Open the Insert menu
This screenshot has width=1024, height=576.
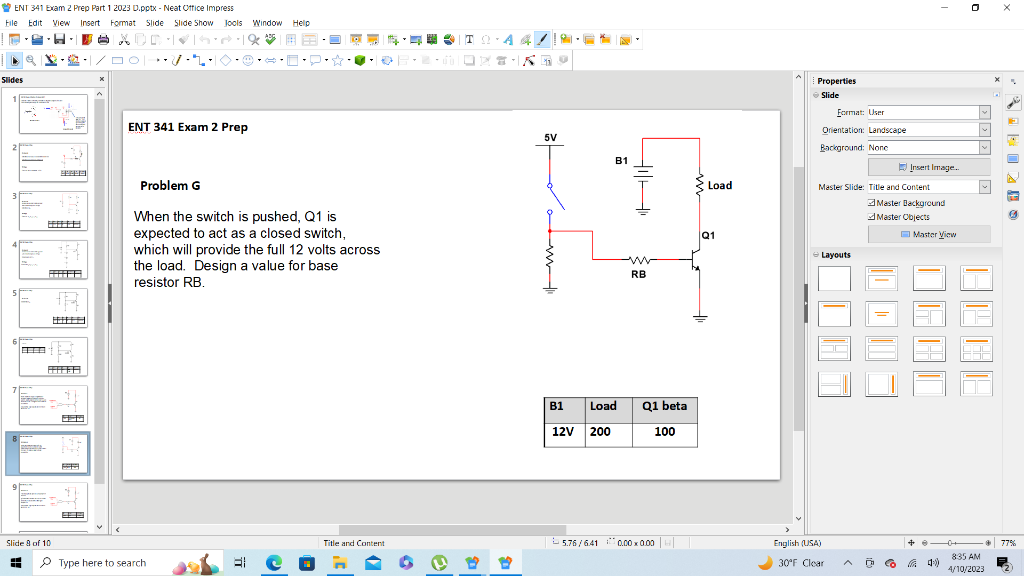pos(90,23)
